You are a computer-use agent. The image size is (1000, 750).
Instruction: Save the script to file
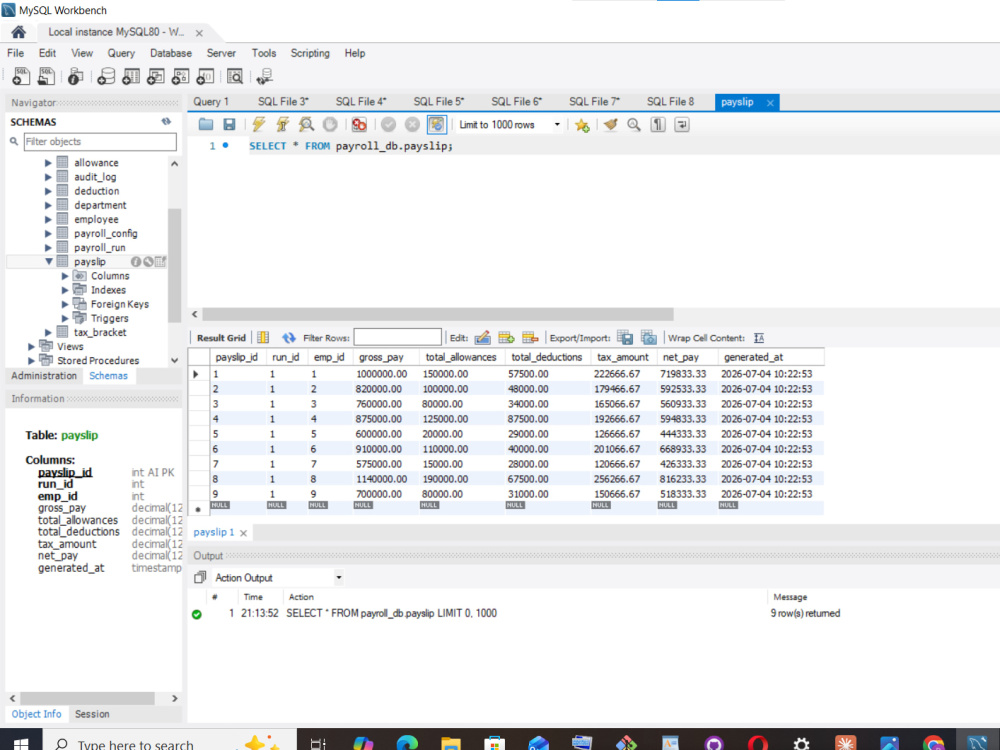coord(229,124)
